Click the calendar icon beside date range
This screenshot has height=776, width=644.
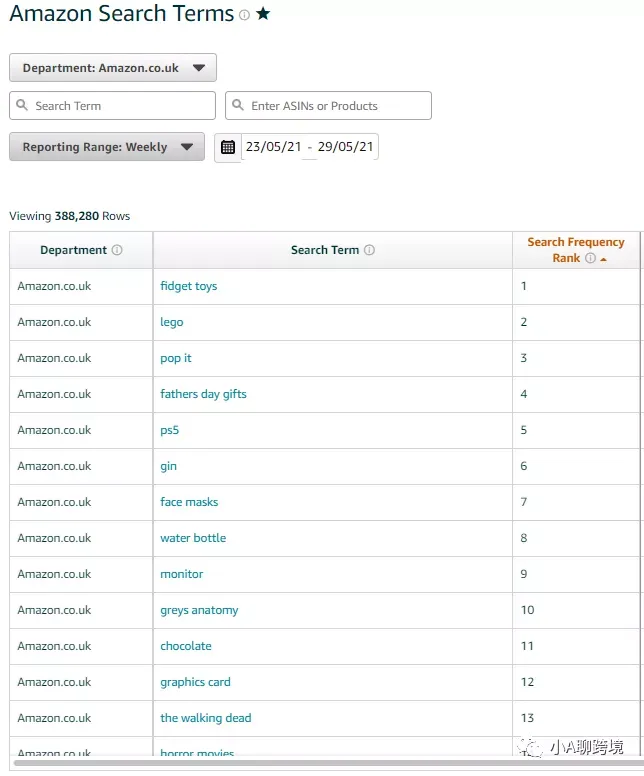pyautogui.click(x=228, y=147)
